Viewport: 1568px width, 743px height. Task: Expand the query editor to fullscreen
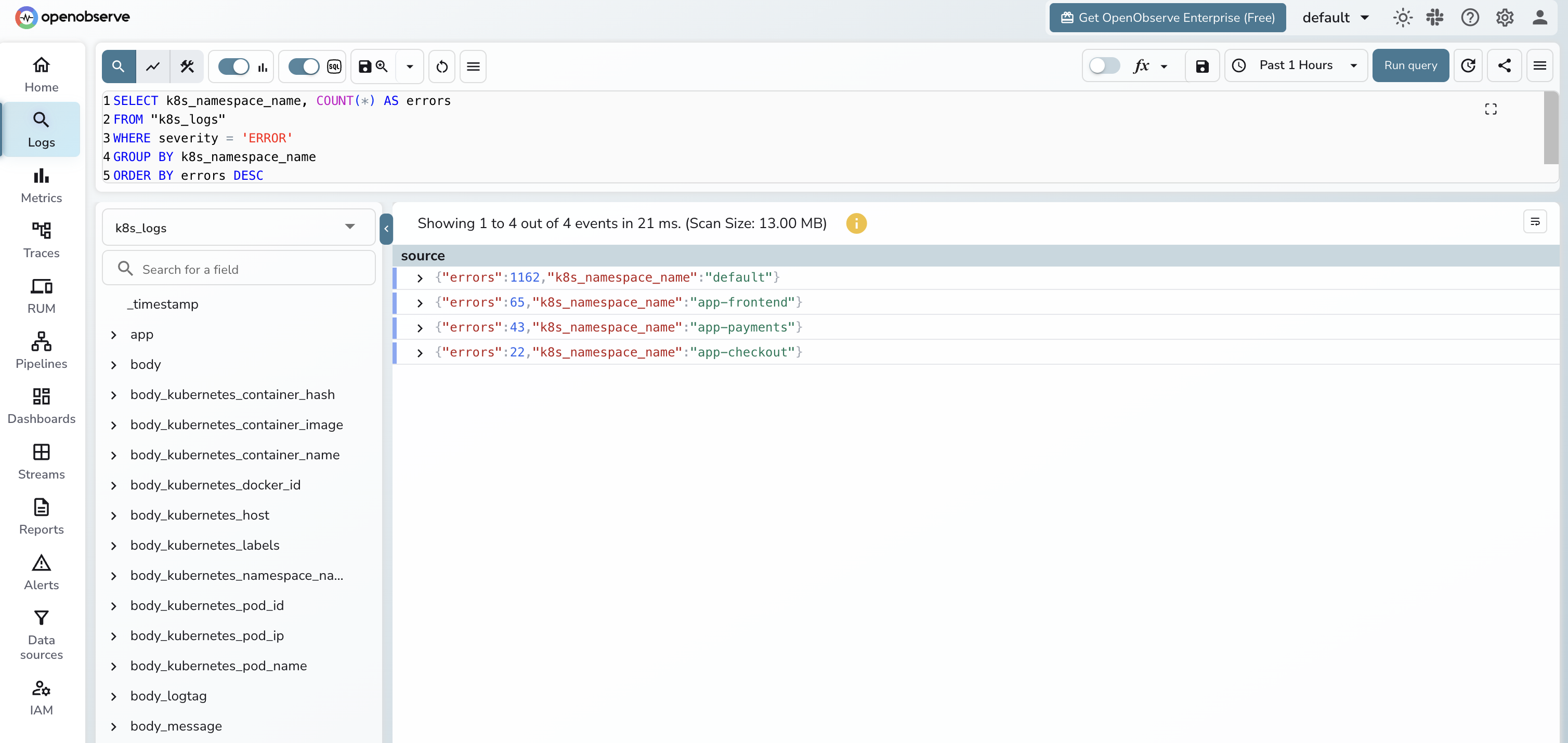(x=1490, y=109)
